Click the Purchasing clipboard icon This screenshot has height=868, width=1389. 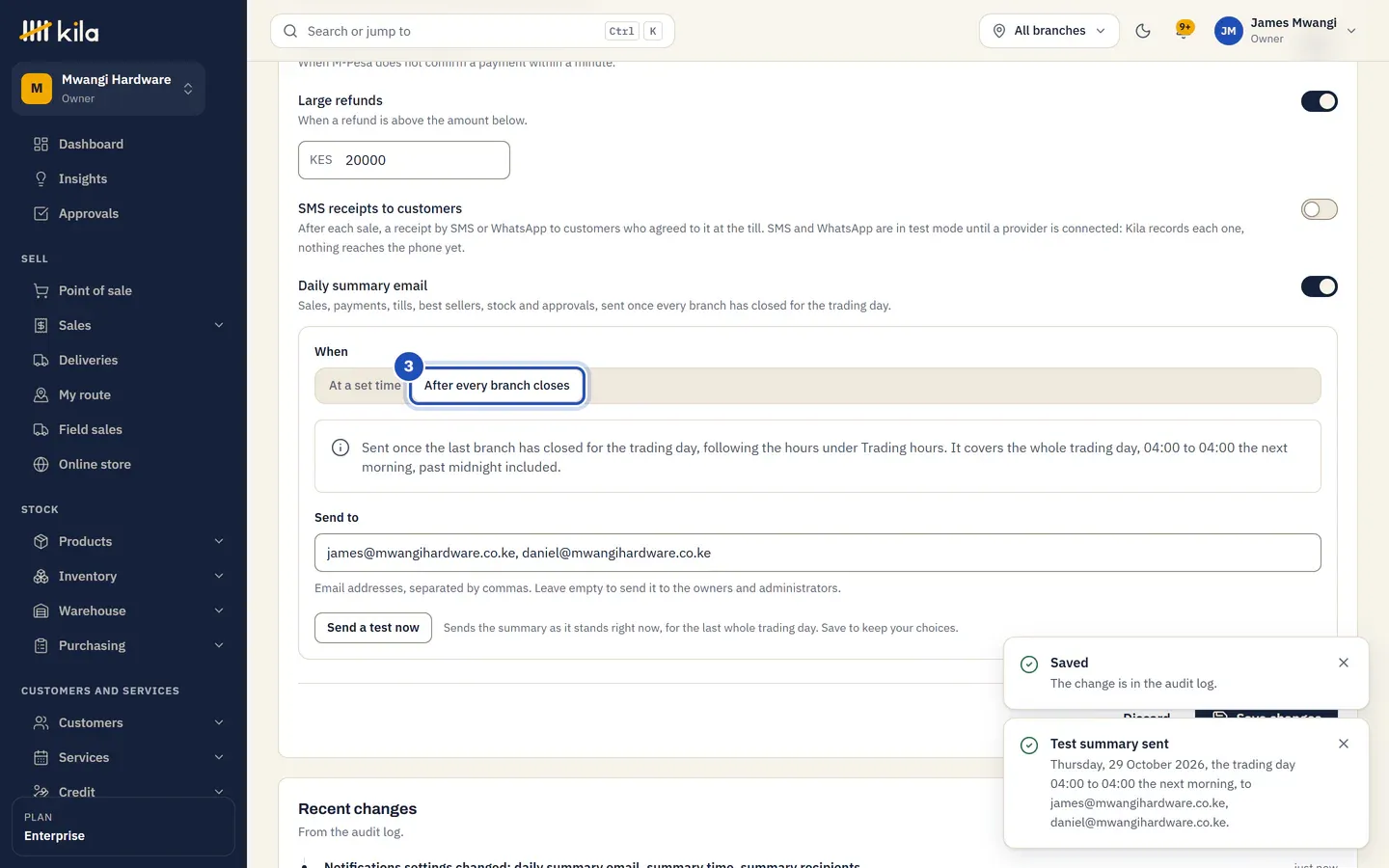click(x=41, y=646)
